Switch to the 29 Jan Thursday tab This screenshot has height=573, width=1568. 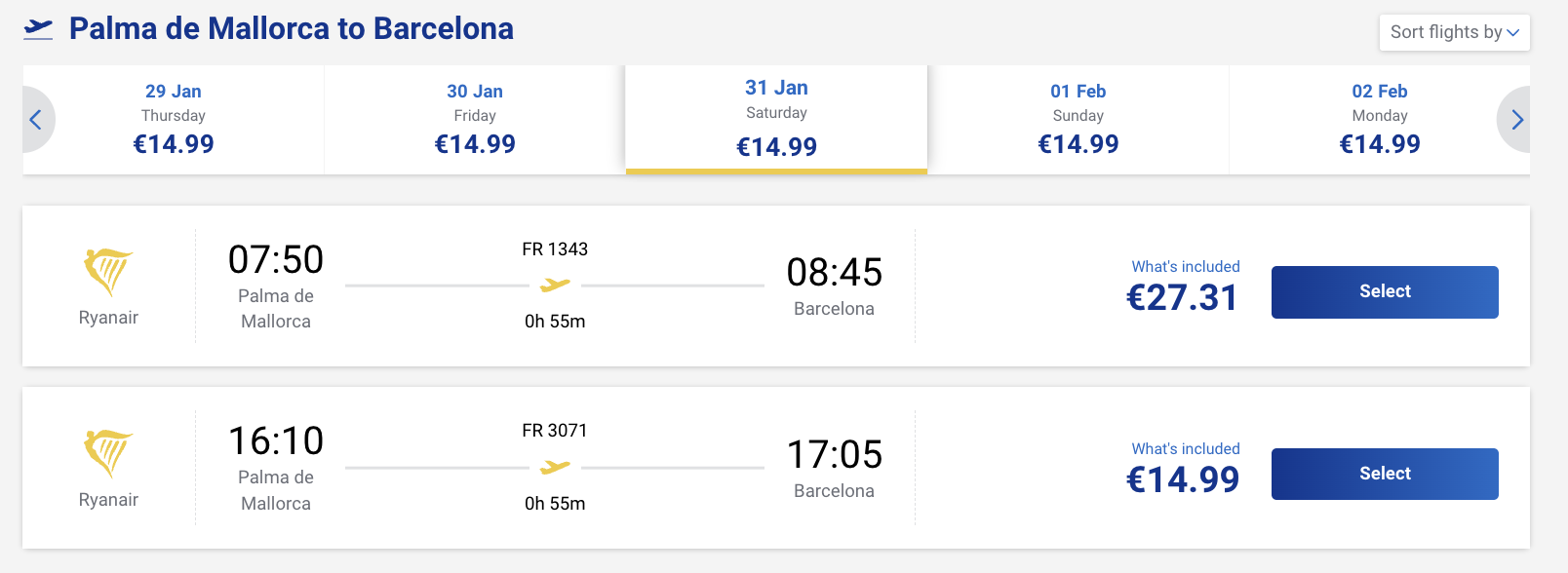174,119
